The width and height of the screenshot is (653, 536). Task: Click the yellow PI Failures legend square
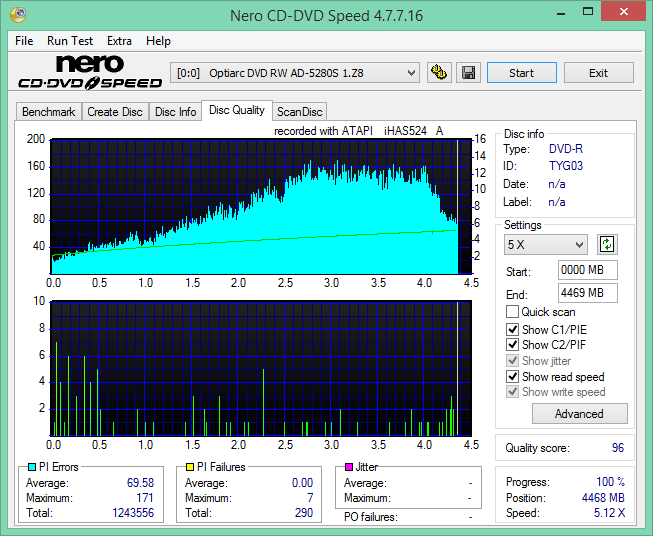(x=190, y=467)
